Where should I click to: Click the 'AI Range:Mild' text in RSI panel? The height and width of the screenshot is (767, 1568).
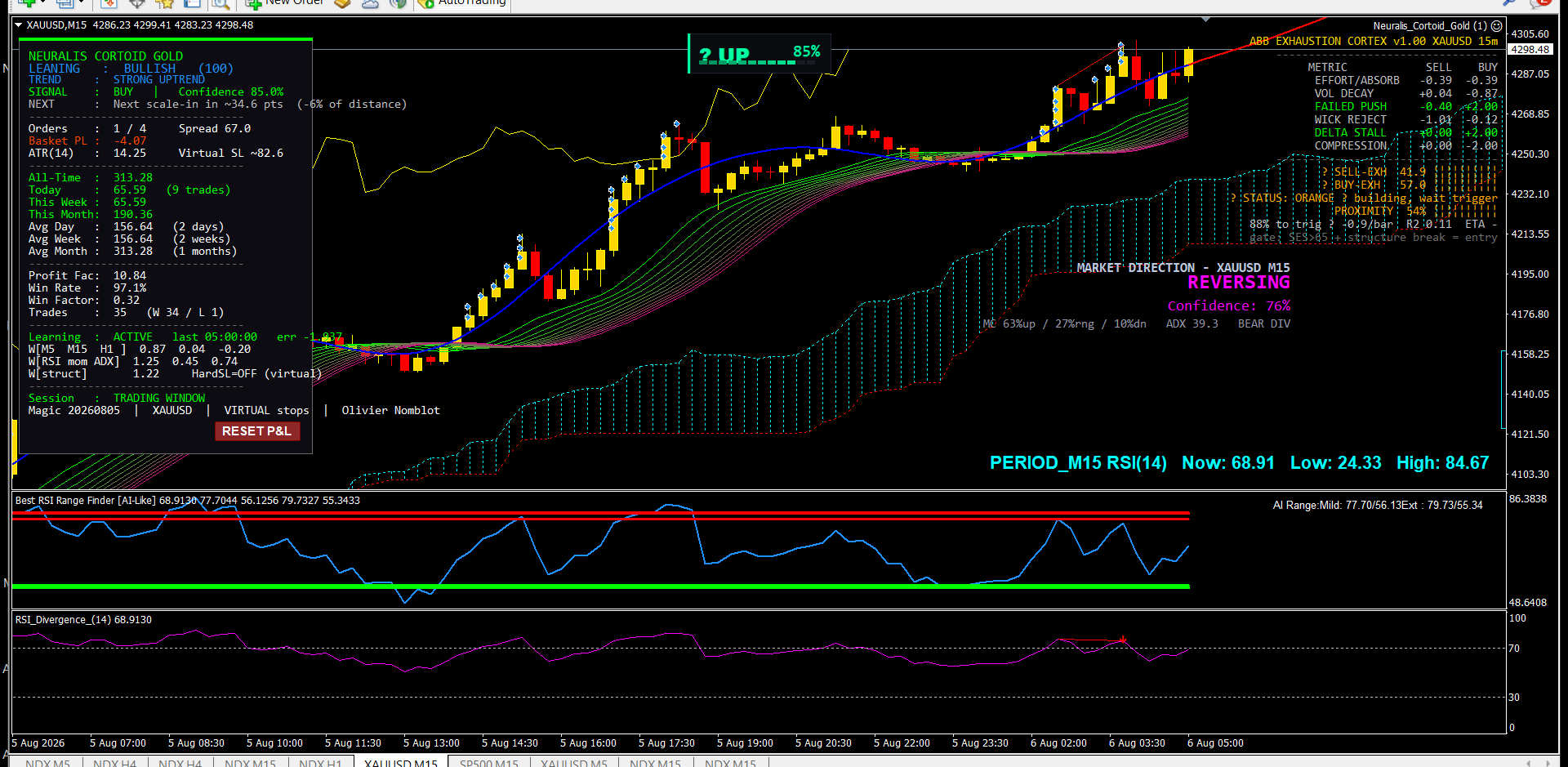pos(1307,506)
